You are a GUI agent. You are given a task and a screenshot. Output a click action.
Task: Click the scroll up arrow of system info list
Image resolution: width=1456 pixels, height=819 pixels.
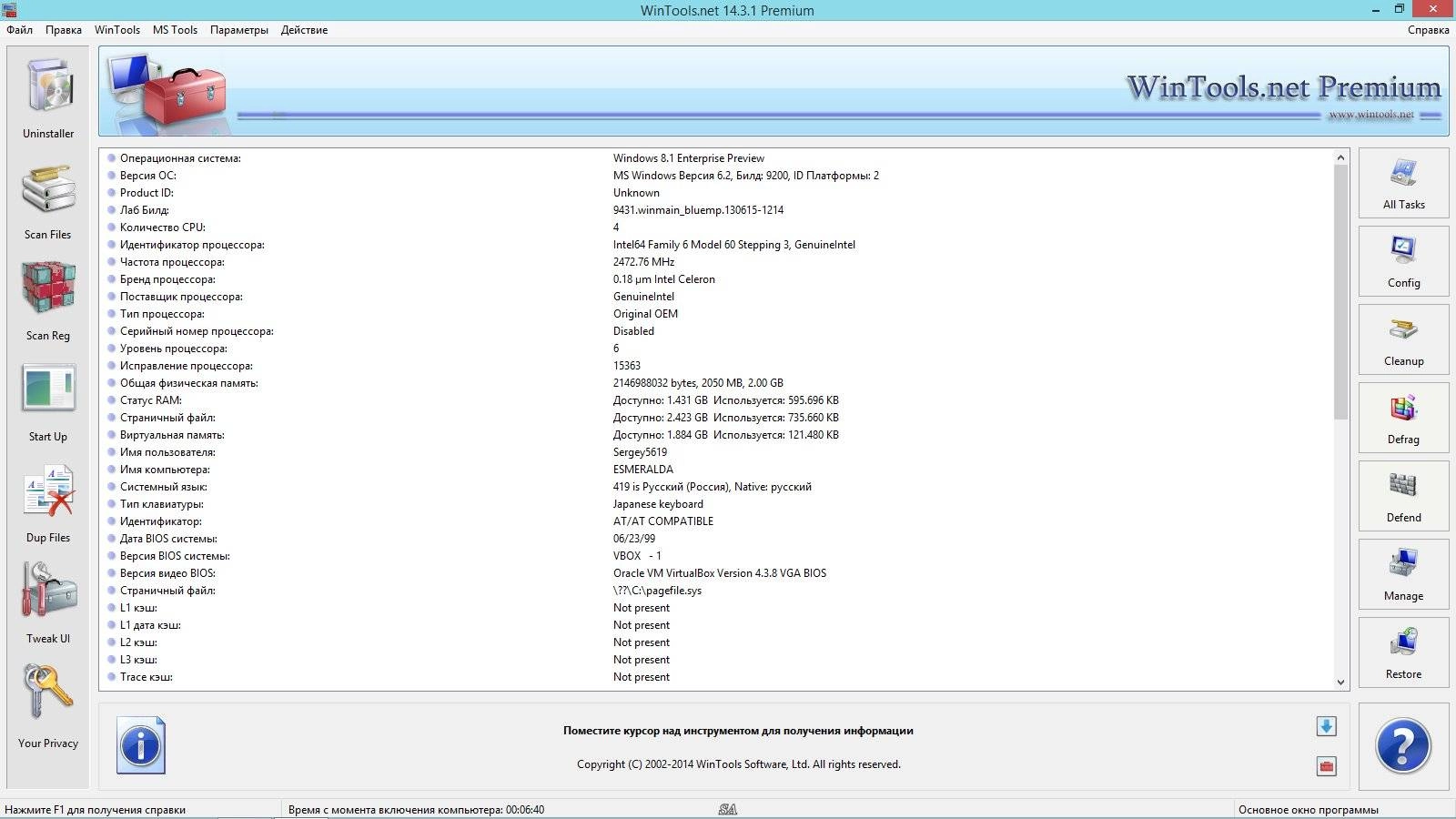1340,157
